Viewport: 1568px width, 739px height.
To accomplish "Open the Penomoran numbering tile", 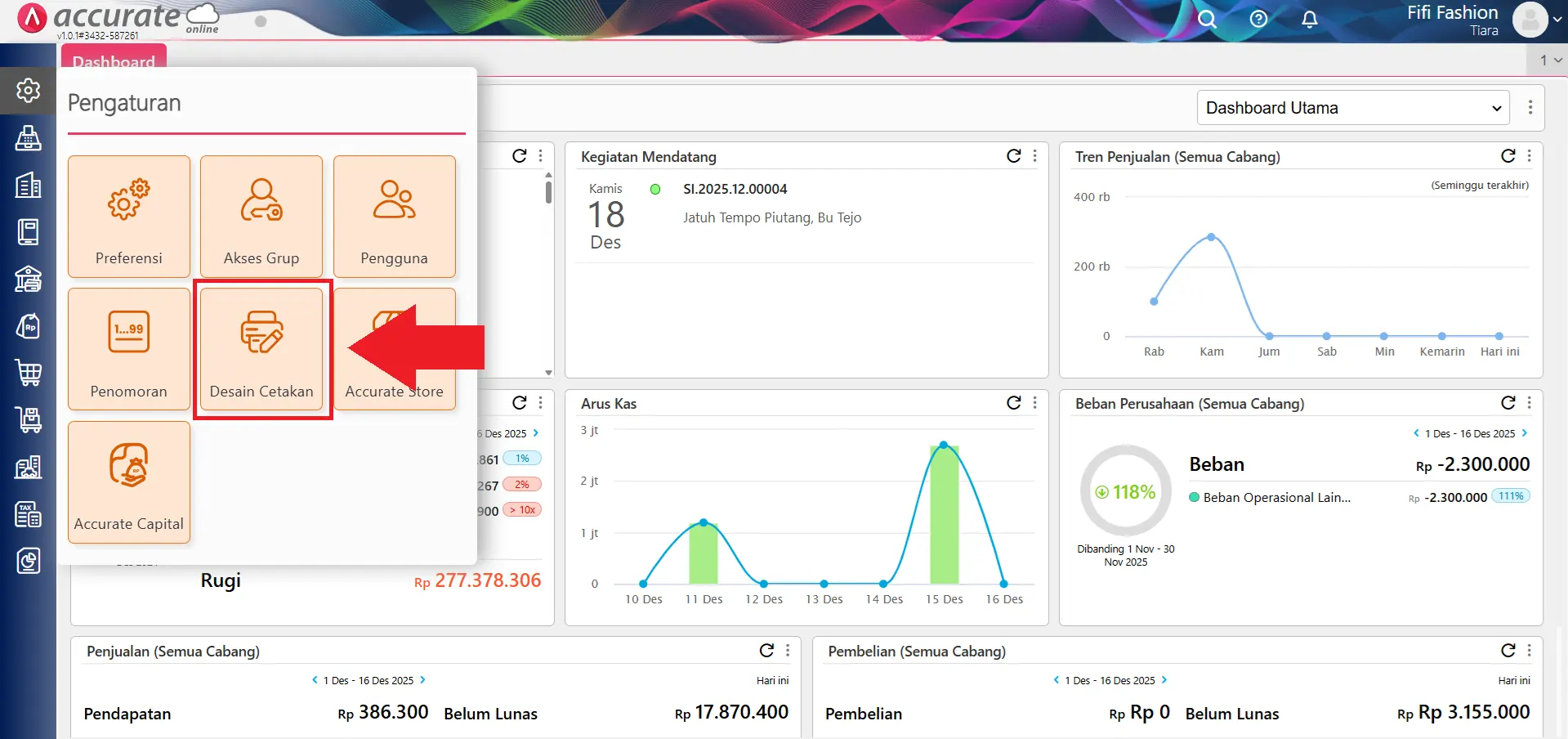I will click(x=129, y=349).
